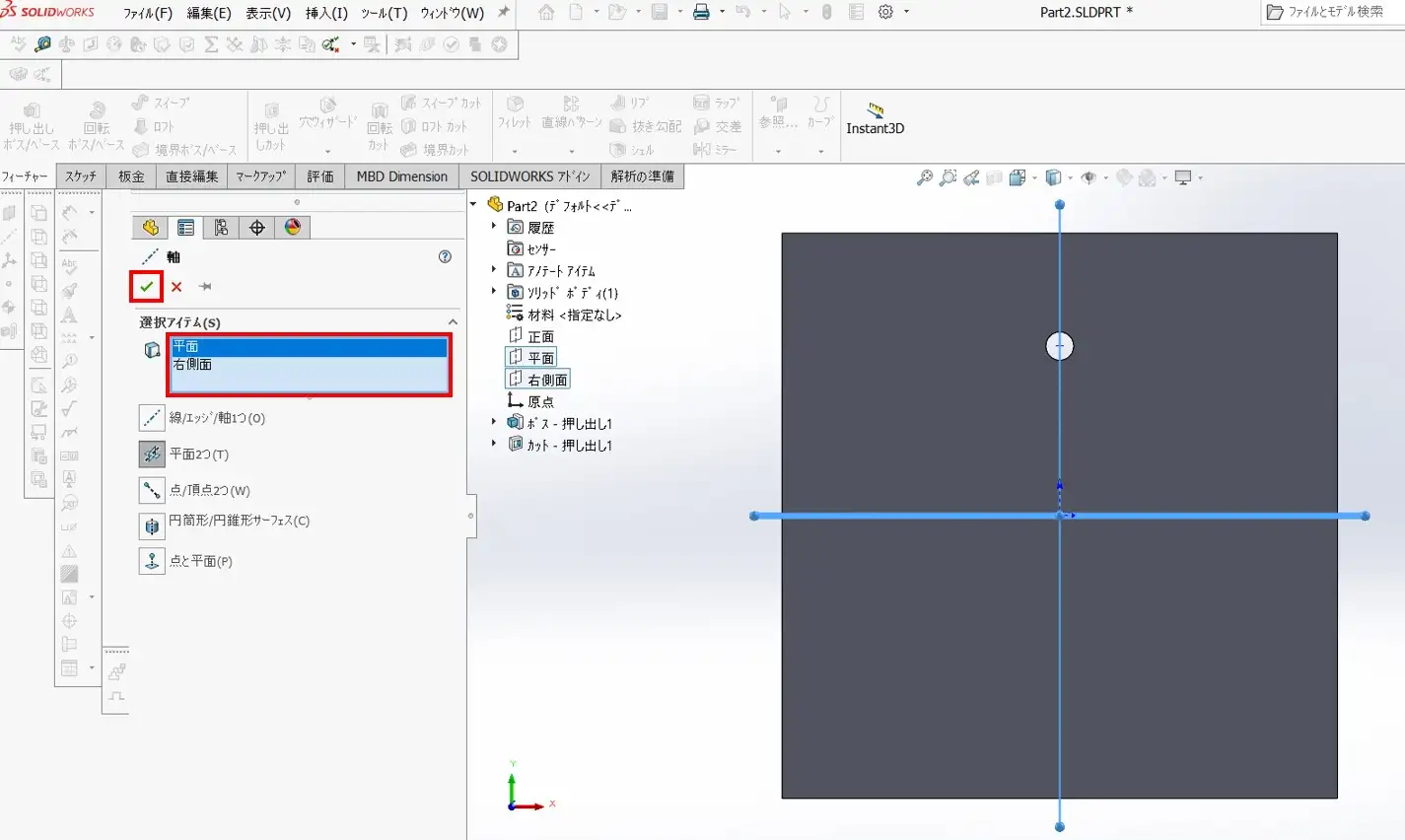
Task: Select 右側面 in the selection list
Action: click(193, 365)
